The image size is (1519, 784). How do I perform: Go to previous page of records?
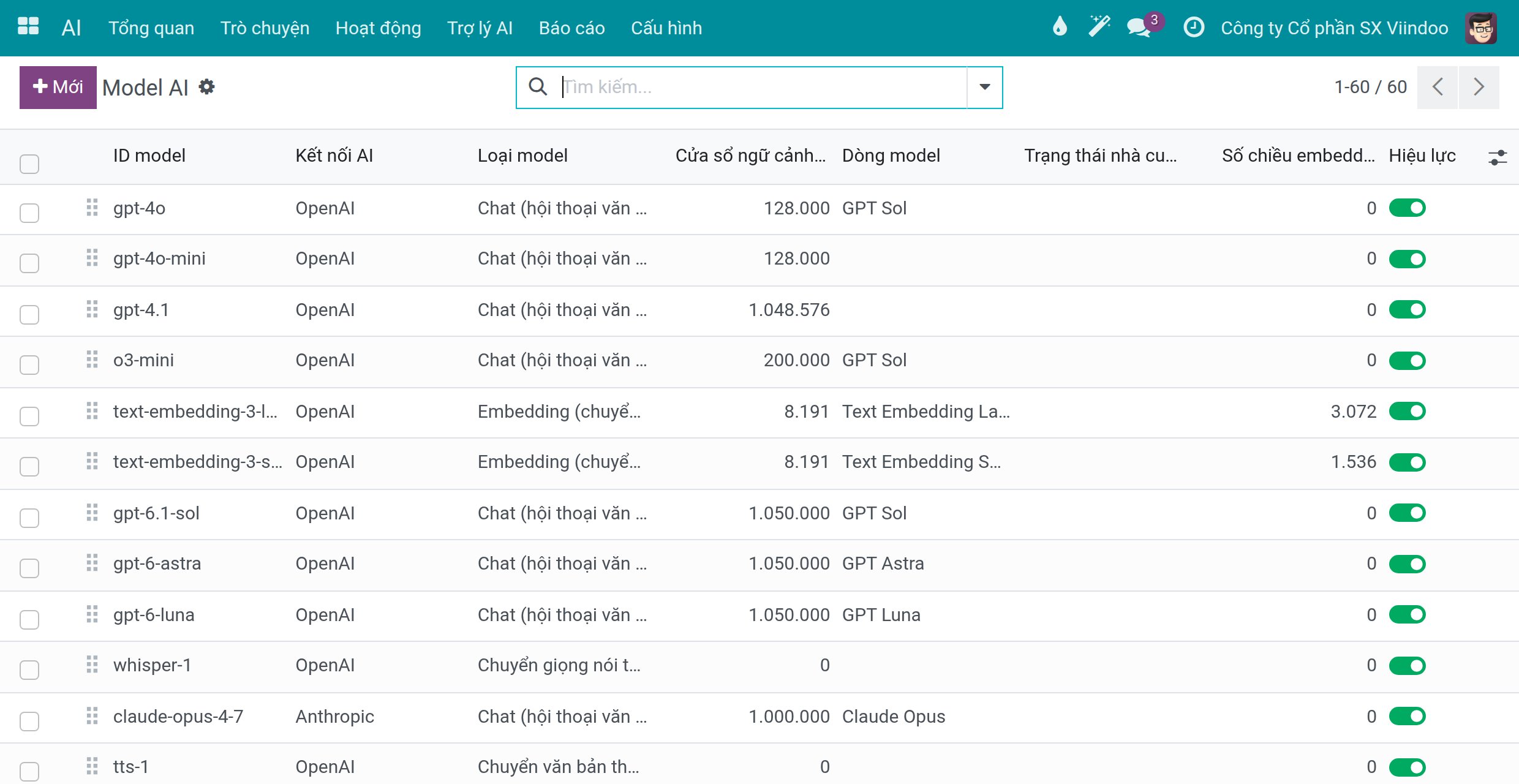pos(1438,87)
